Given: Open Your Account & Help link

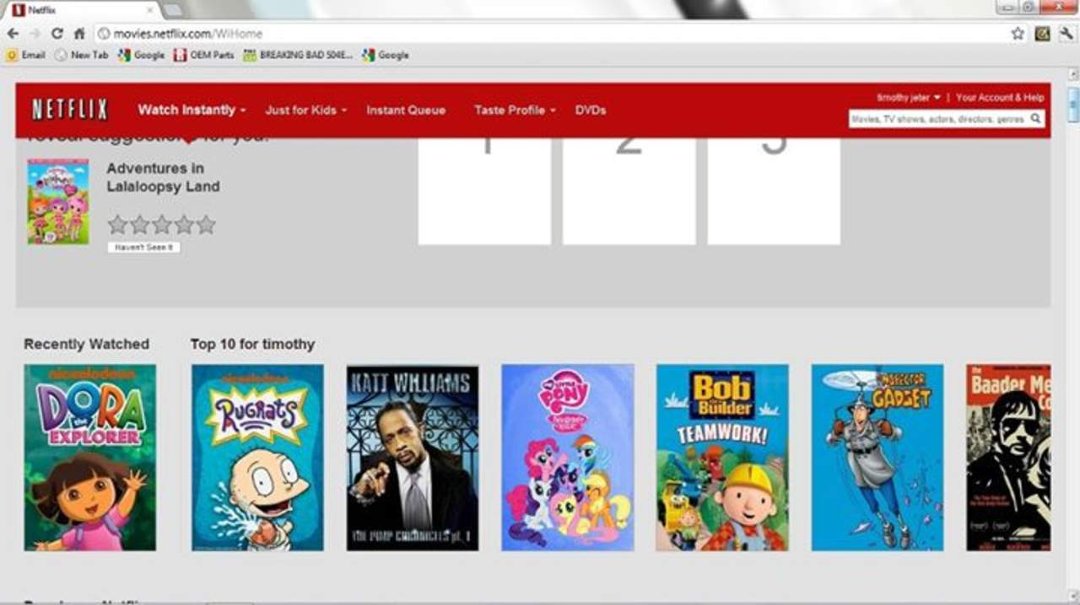Looking at the screenshot, I should (999, 98).
